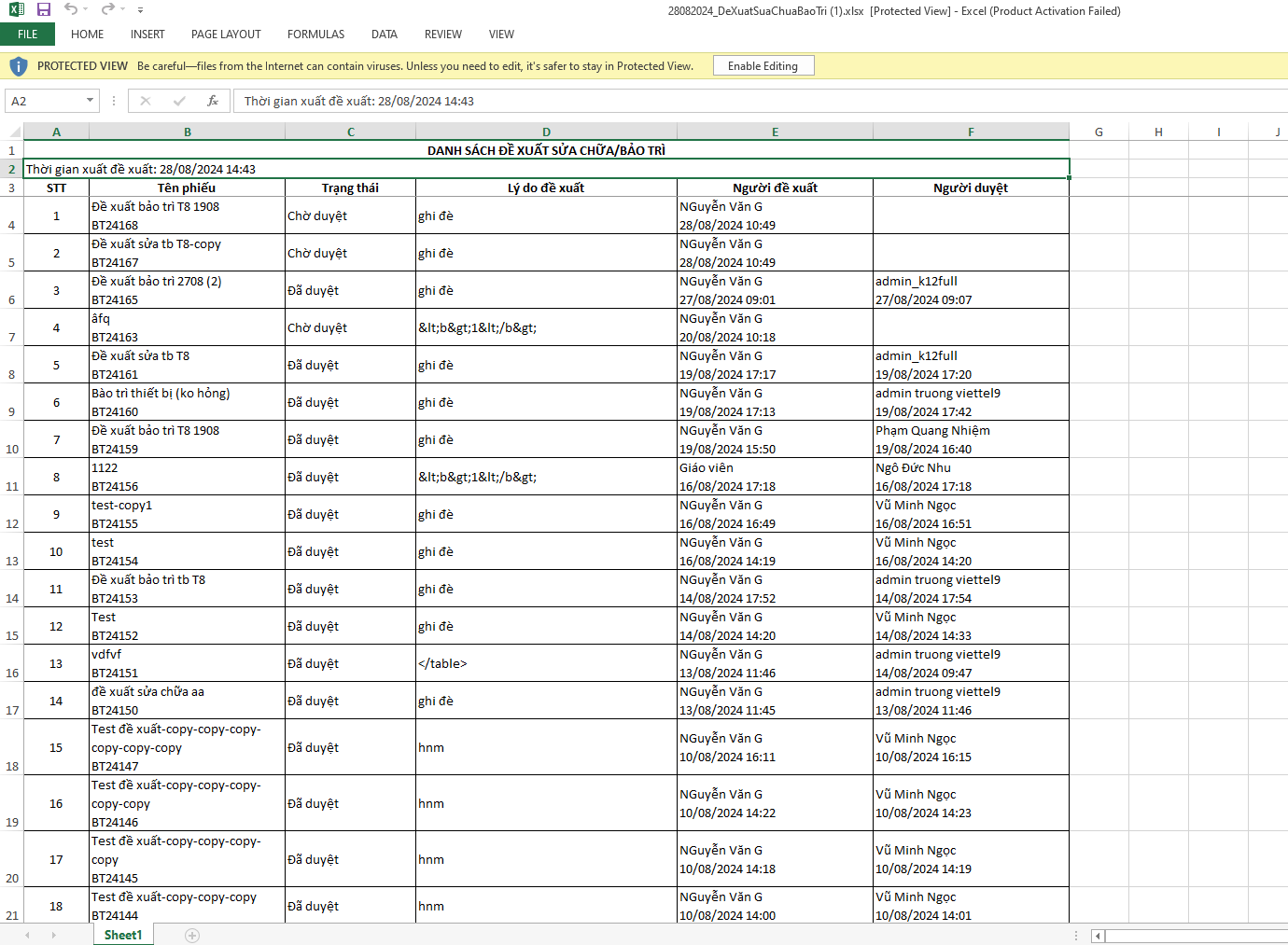Click cell đề xuất sửa chữa aa
The image size is (1288, 945).
click(187, 701)
